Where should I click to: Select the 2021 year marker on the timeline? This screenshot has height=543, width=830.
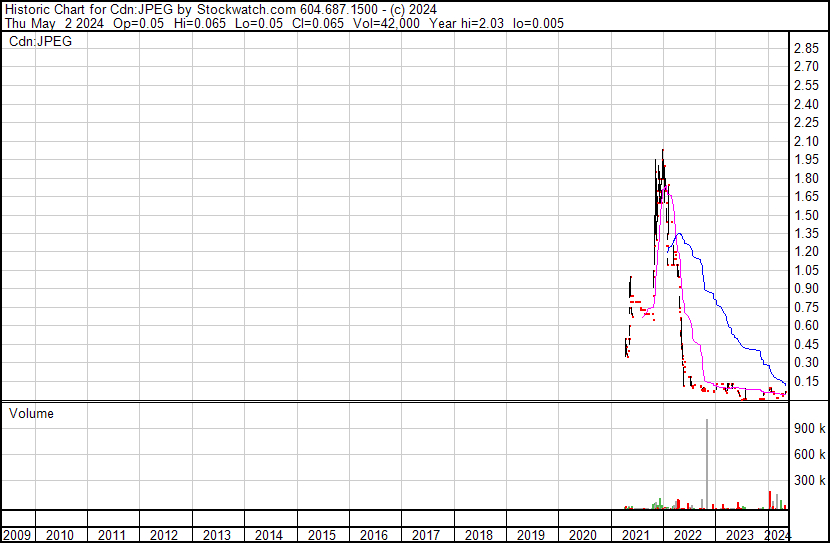click(634, 535)
